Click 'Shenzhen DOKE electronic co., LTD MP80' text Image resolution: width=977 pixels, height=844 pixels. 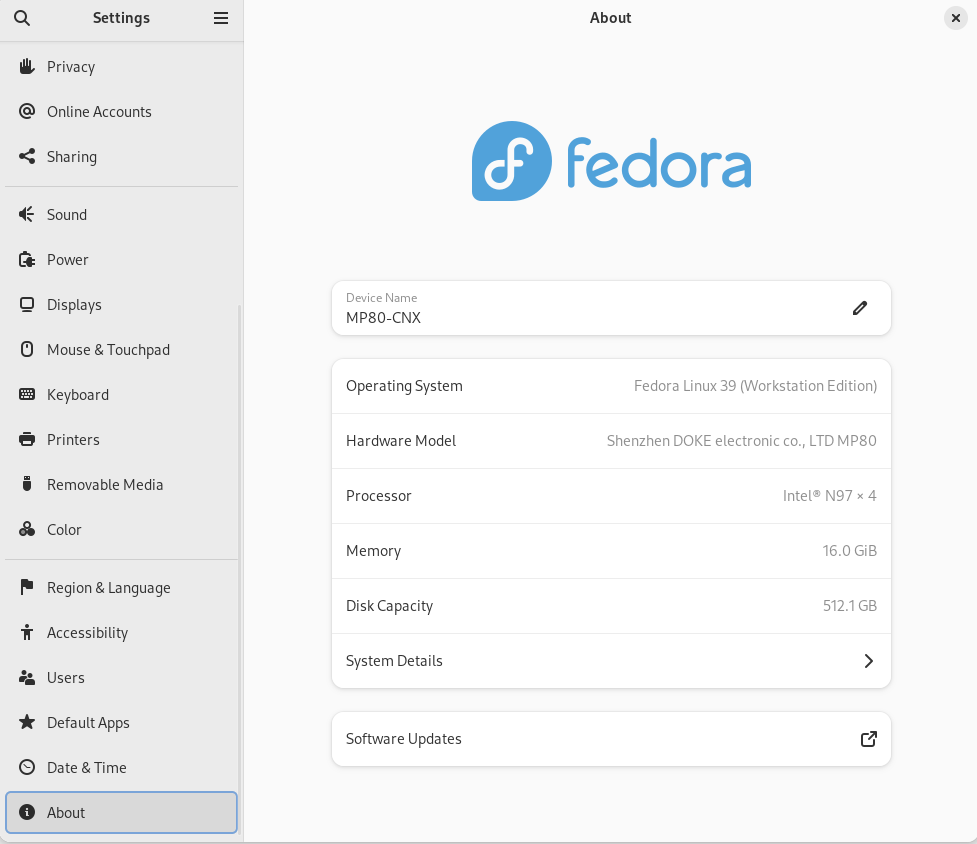[741, 441]
